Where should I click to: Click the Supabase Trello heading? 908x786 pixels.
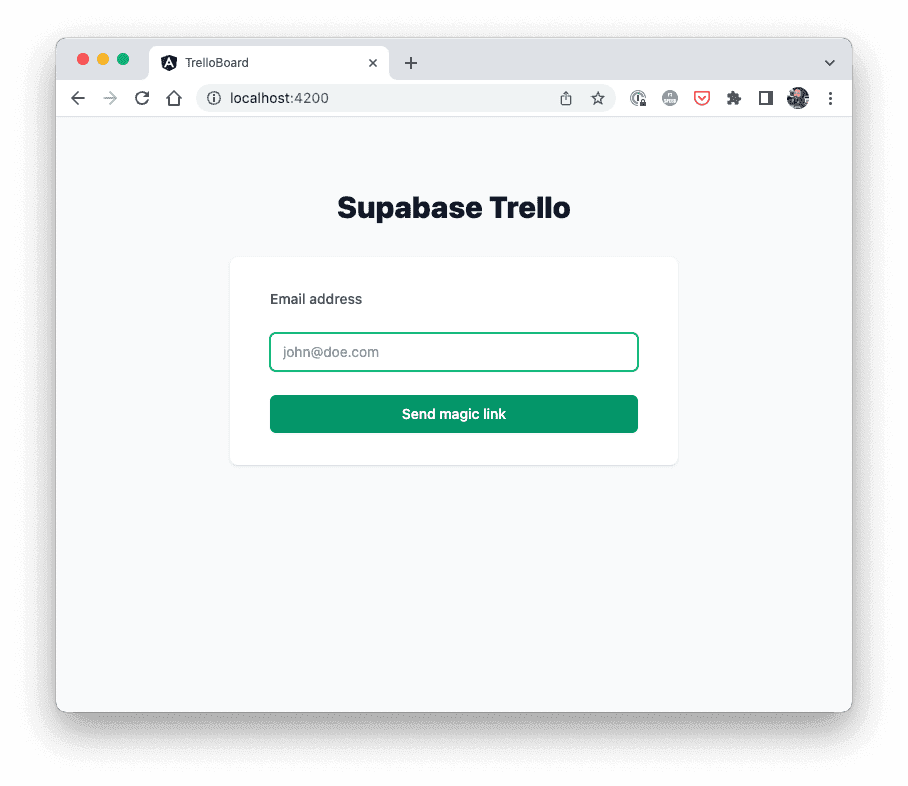click(453, 207)
